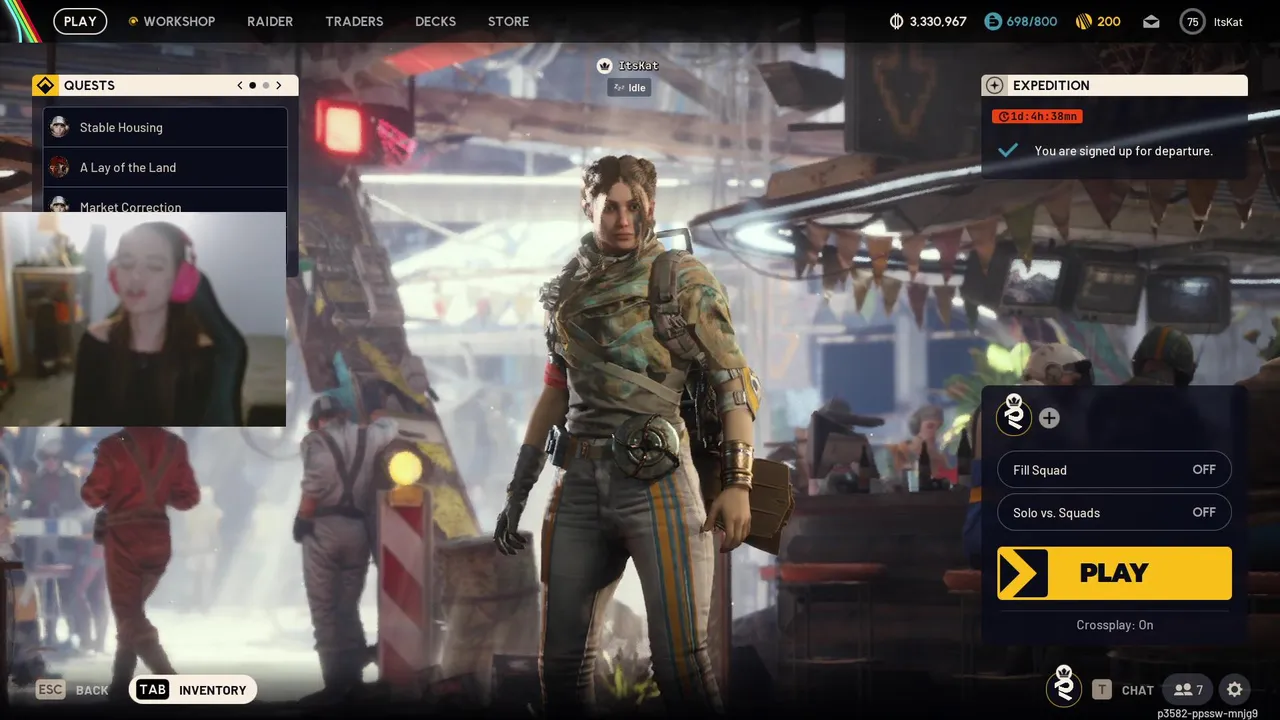The width and height of the screenshot is (1280, 720).
Task: Open the settings gear icon
Action: pos(1235,689)
